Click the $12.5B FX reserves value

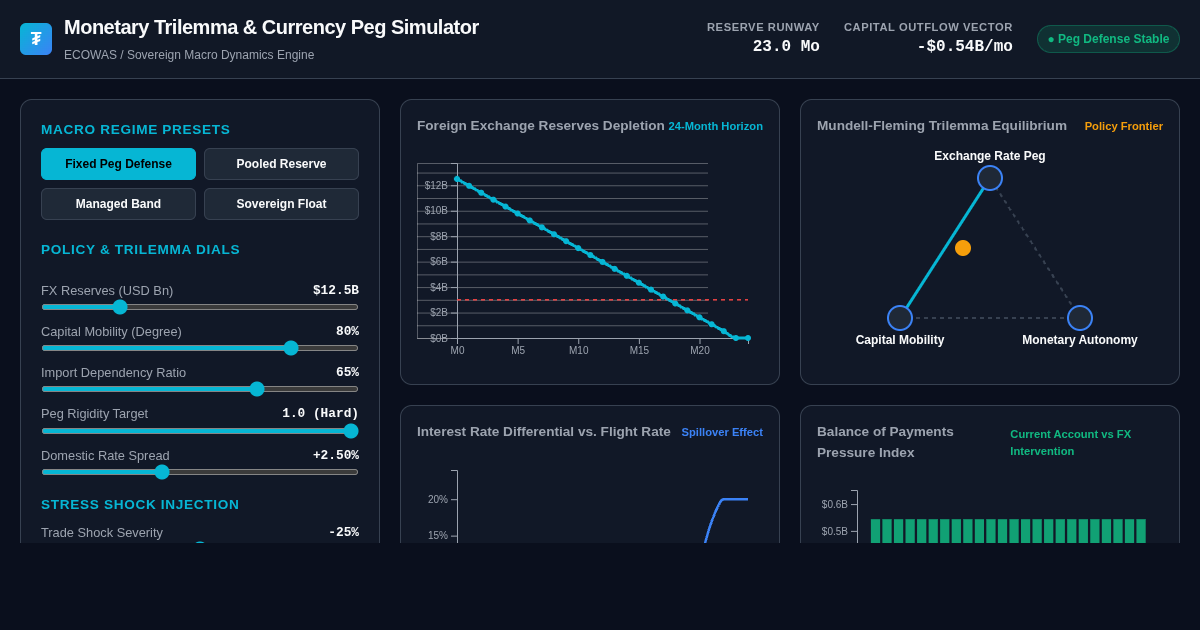point(336,290)
